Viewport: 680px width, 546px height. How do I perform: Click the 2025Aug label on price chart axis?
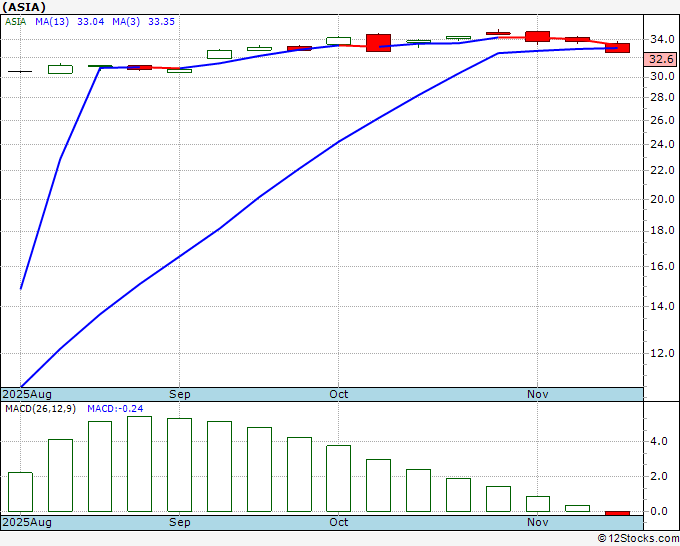point(27,394)
